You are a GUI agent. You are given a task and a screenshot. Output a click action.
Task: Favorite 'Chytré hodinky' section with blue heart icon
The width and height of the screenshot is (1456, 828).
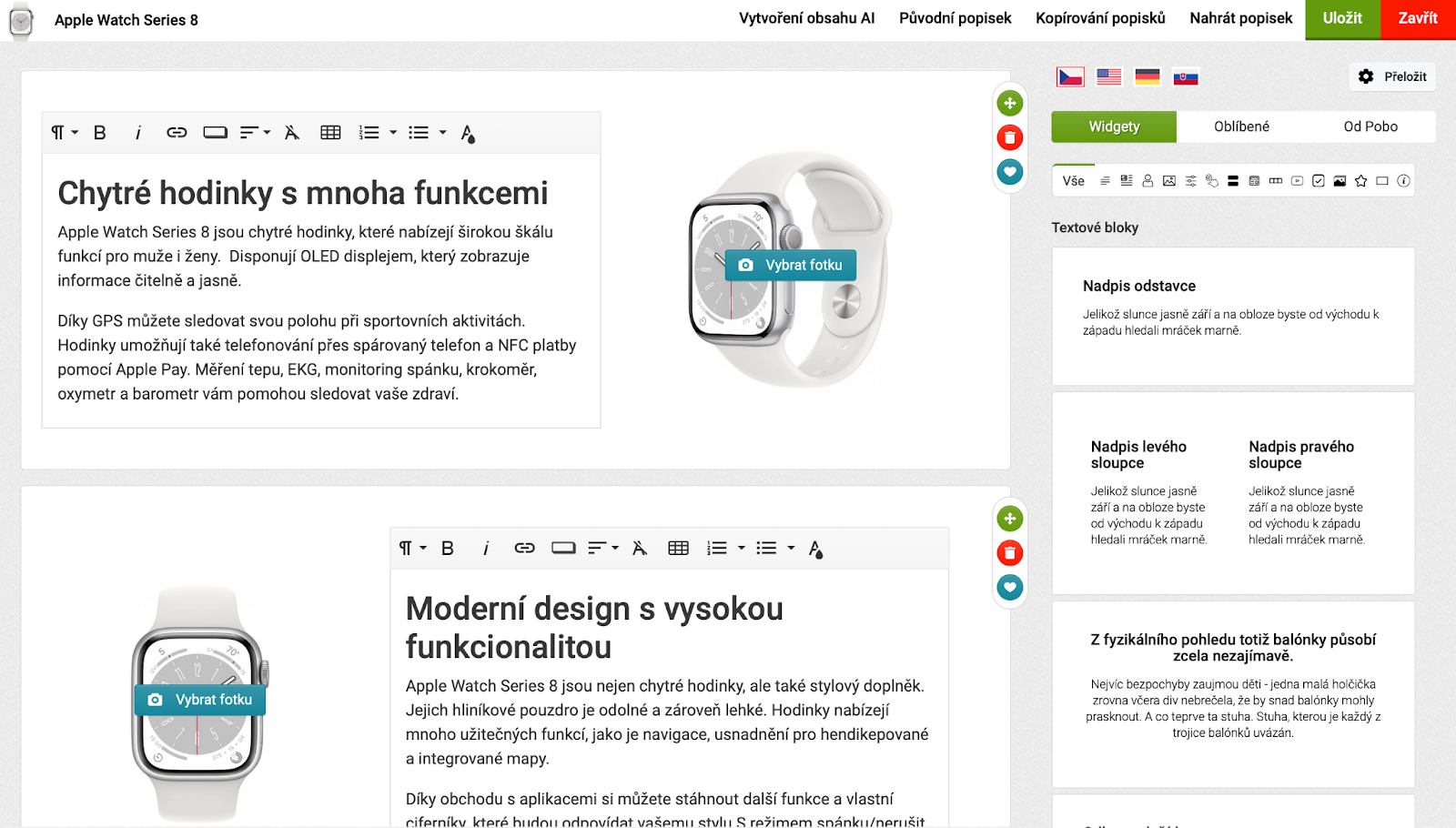point(1009,171)
